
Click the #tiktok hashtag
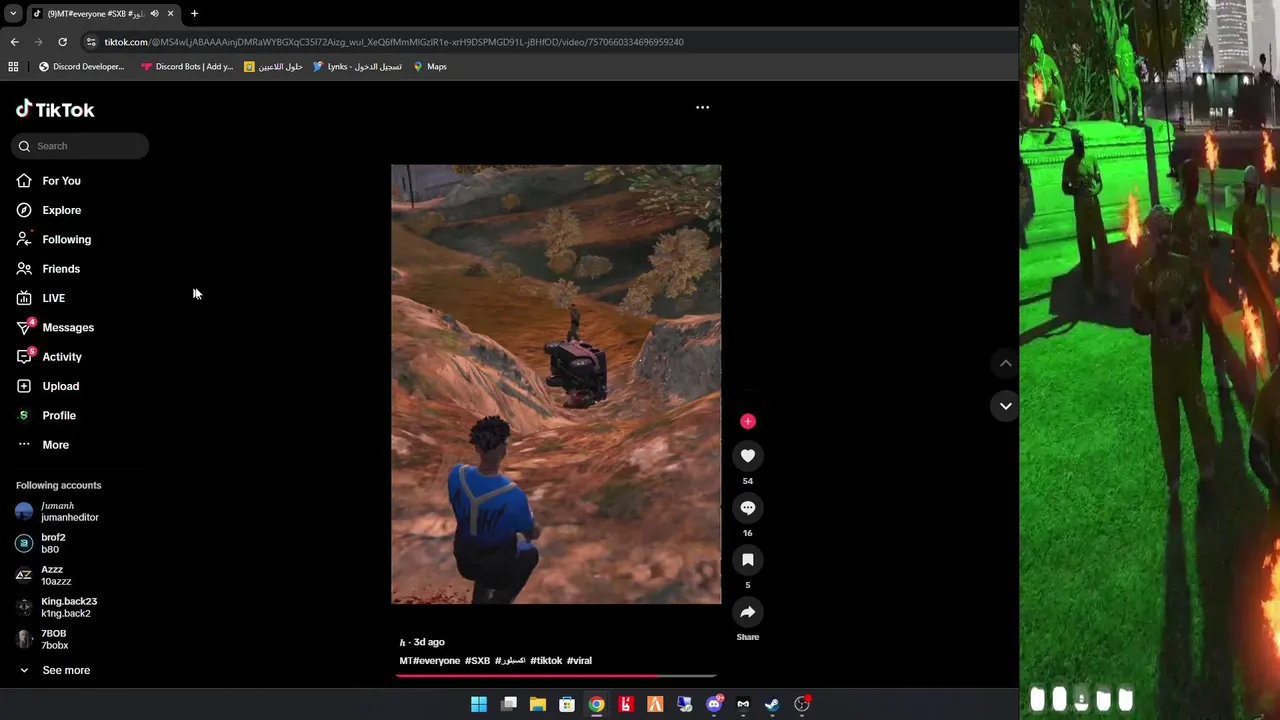pyautogui.click(x=546, y=661)
